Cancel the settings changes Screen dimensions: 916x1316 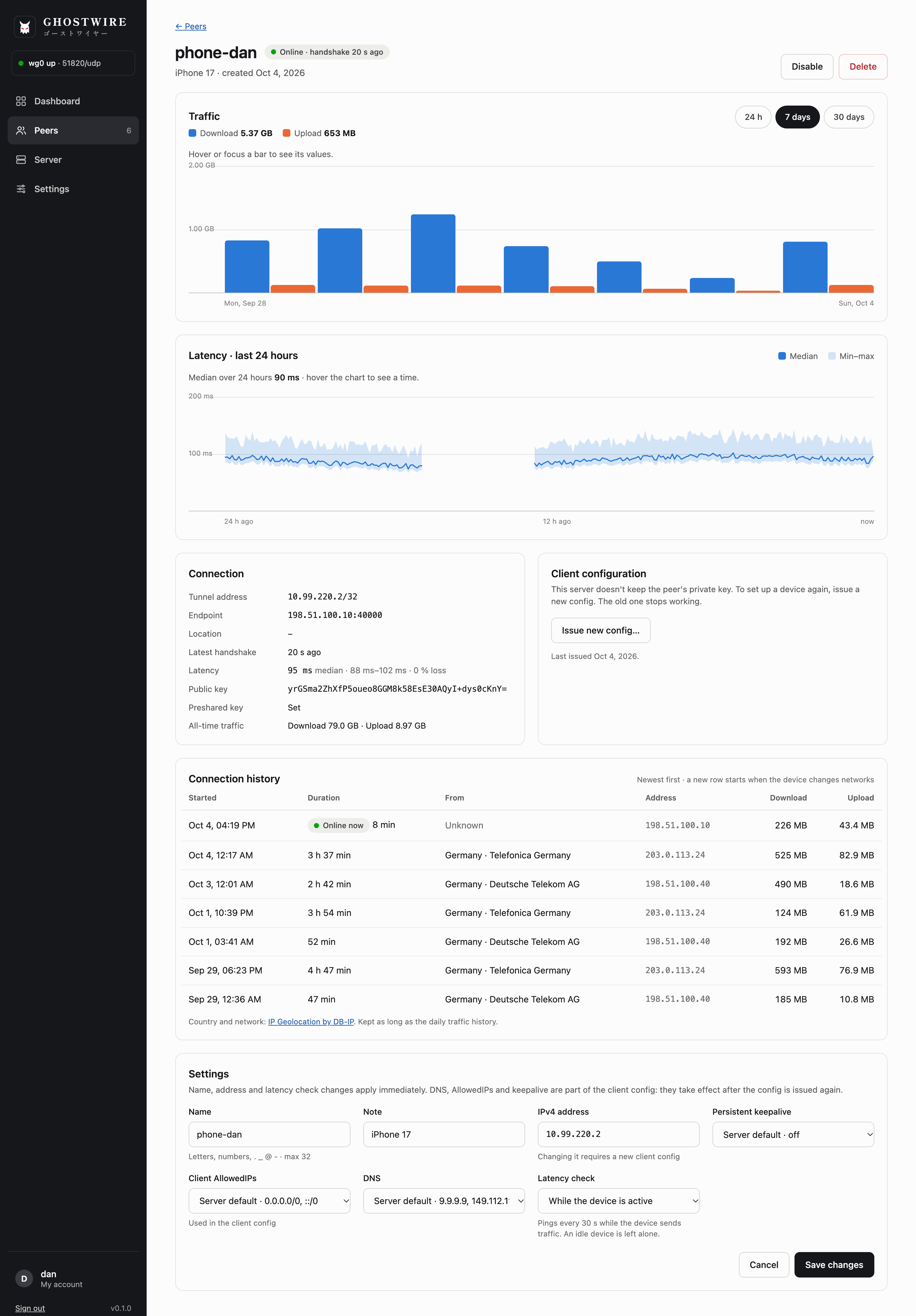tap(764, 1264)
